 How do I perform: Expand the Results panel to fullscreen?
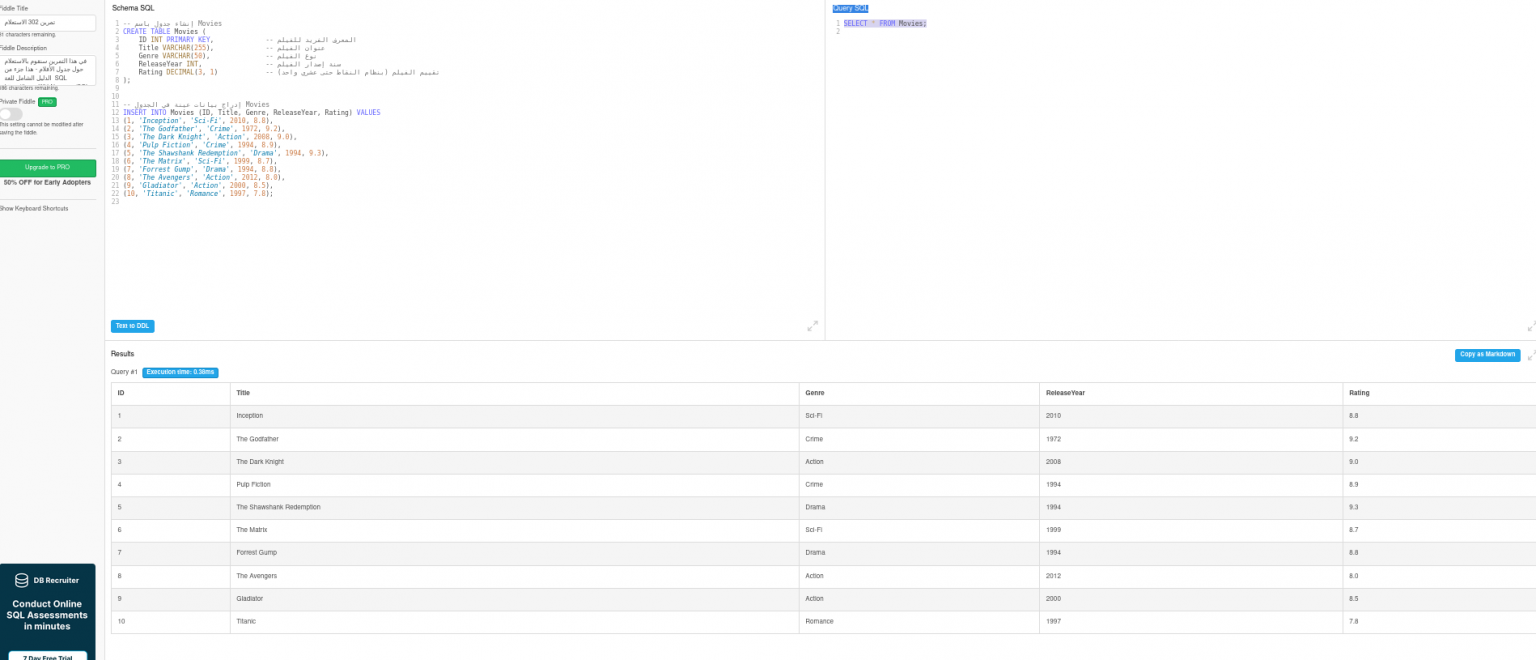click(x=1530, y=355)
